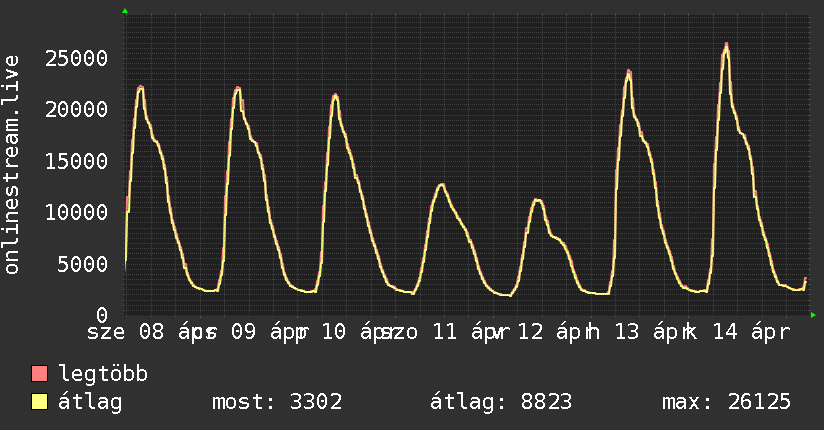Click the highest peak on 14 ápr

(726, 45)
